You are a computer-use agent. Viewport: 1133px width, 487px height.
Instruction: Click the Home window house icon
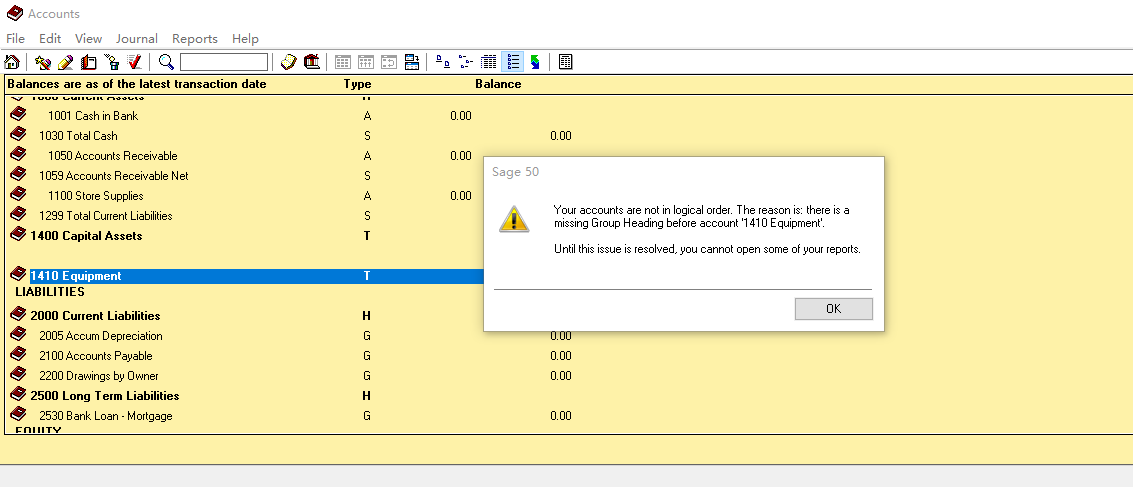(x=12, y=62)
